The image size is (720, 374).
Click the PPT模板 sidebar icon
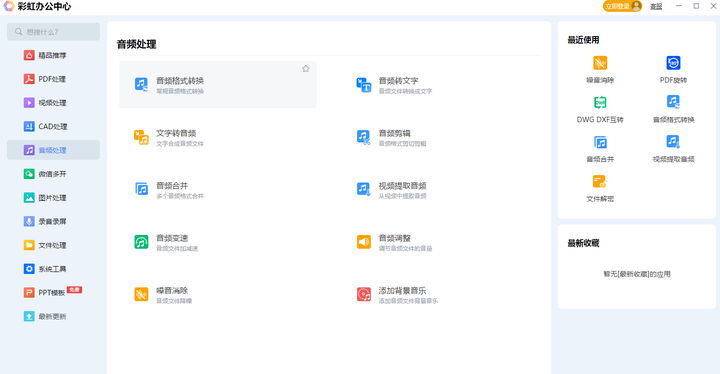[29, 293]
